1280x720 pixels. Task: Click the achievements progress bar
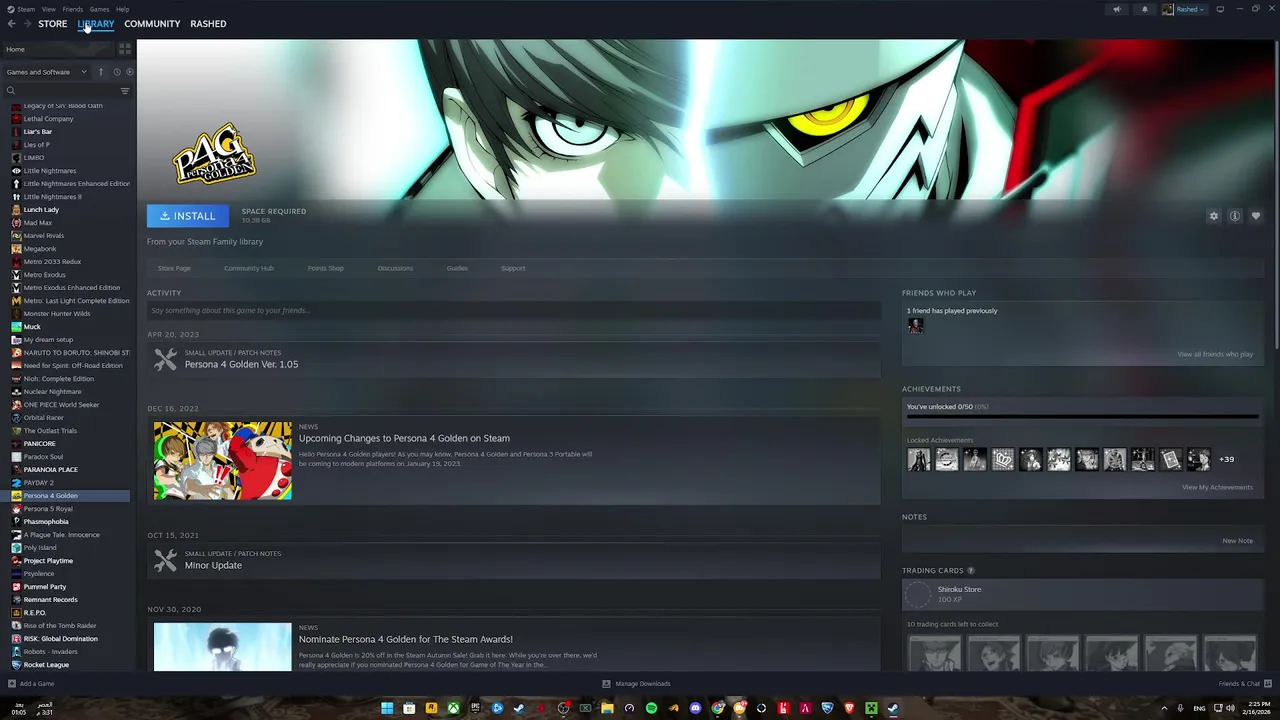tap(1082, 417)
